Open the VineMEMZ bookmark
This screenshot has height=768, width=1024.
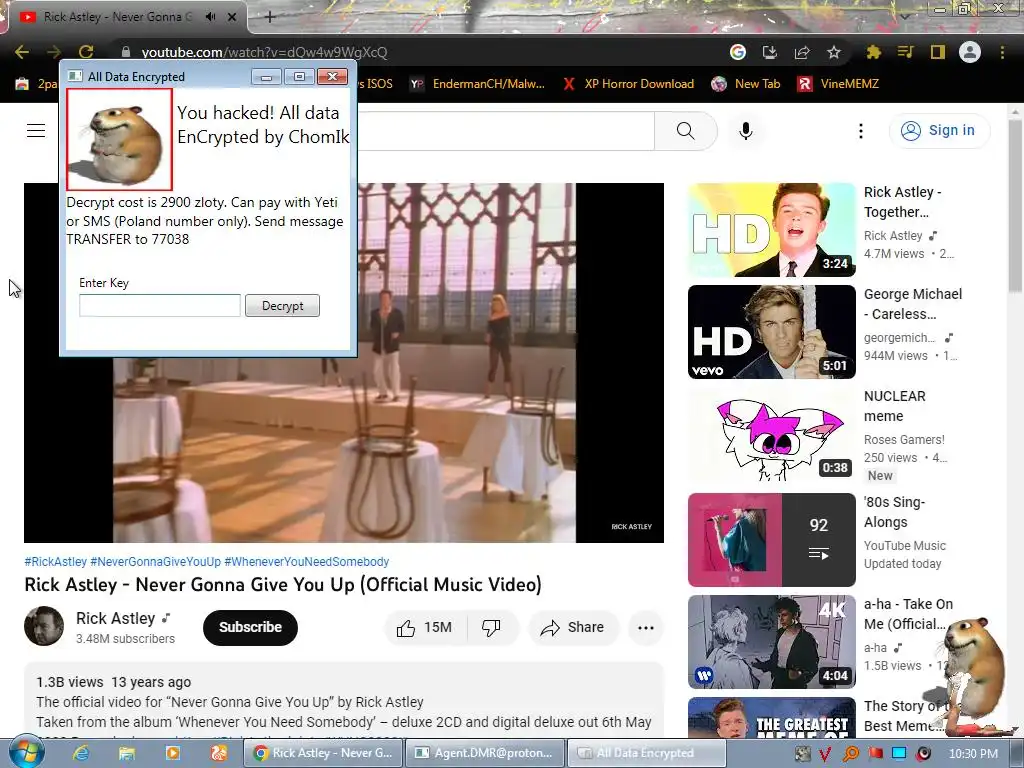point(839,84)
